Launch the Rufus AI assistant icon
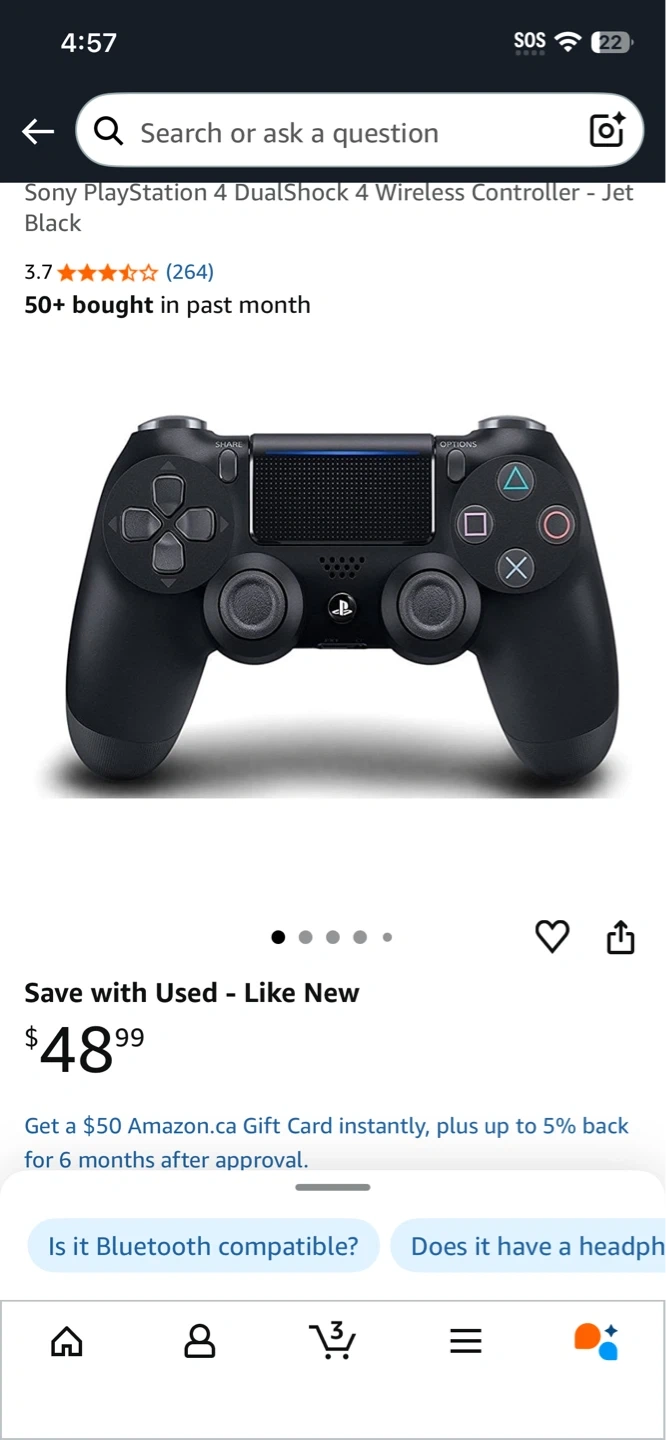This screenshot has width=666, height=1440. tap(596, 1341)
